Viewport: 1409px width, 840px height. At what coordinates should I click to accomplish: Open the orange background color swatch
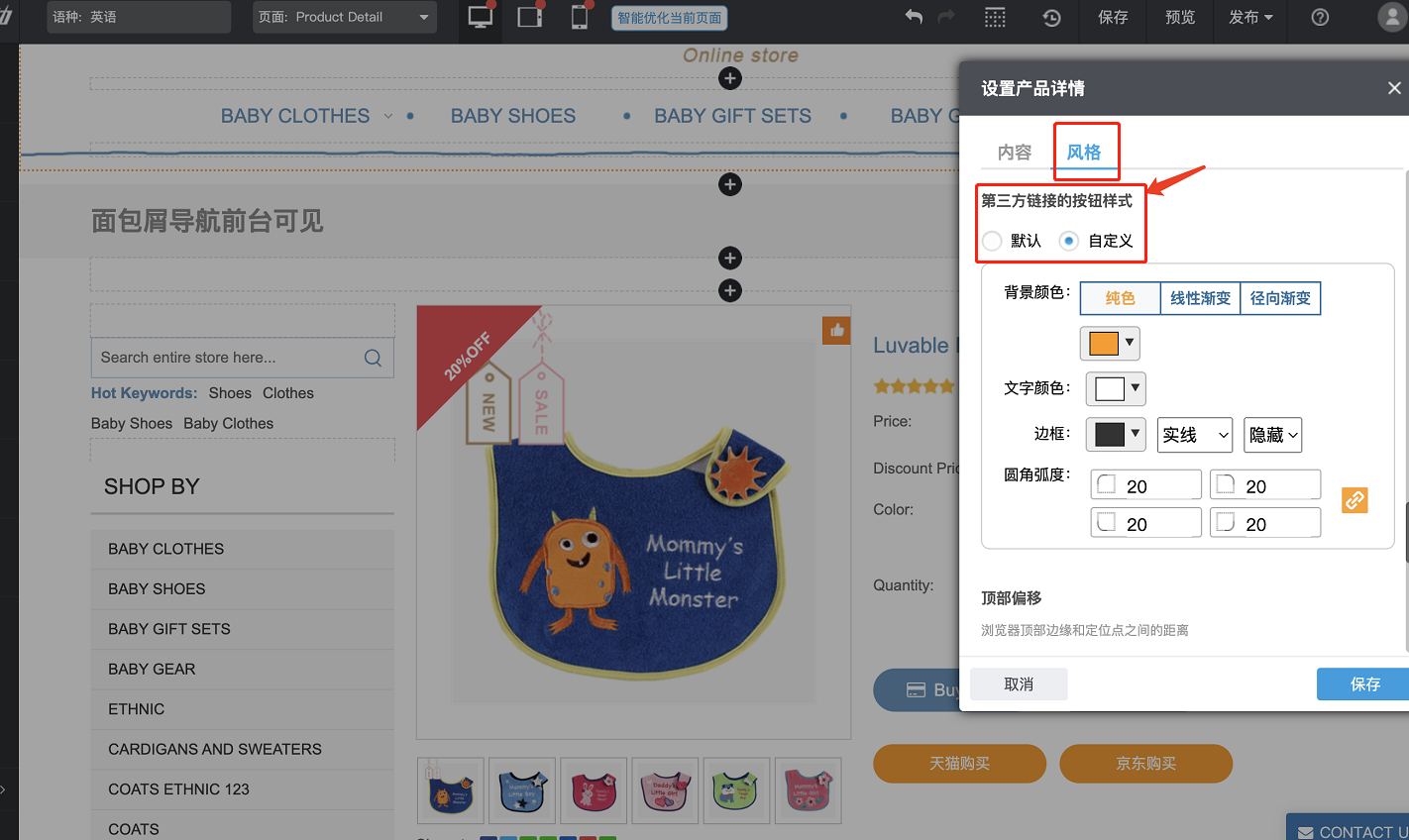[1110, 344]
